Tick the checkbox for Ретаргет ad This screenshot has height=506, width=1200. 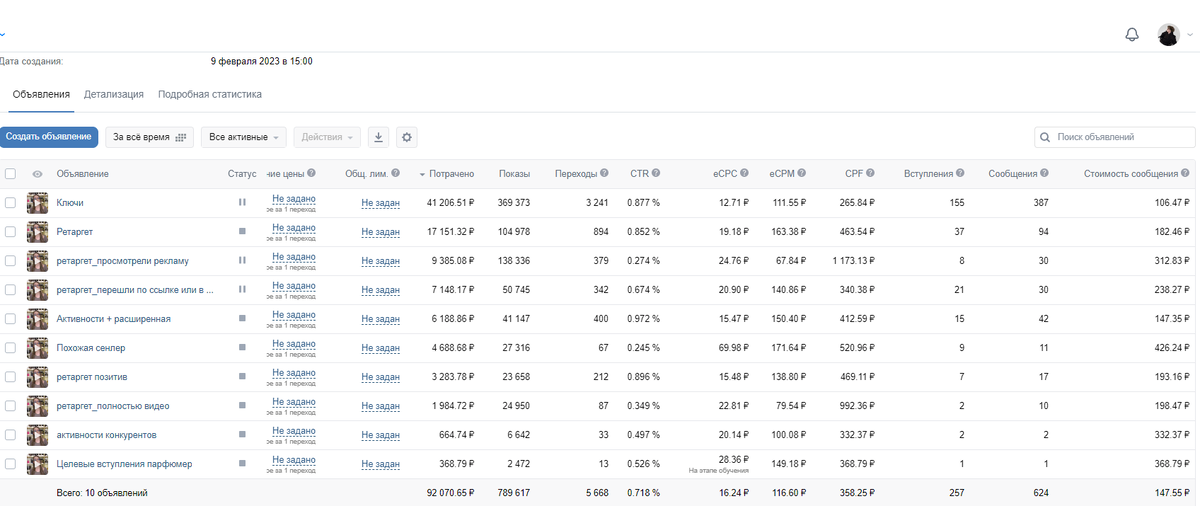pyautogui.click(x=10, y=232)
